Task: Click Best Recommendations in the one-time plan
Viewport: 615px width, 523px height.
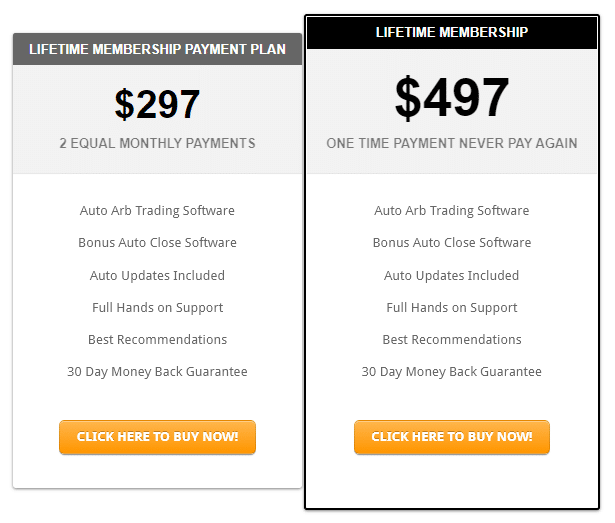Action: [x=452, y=339]
